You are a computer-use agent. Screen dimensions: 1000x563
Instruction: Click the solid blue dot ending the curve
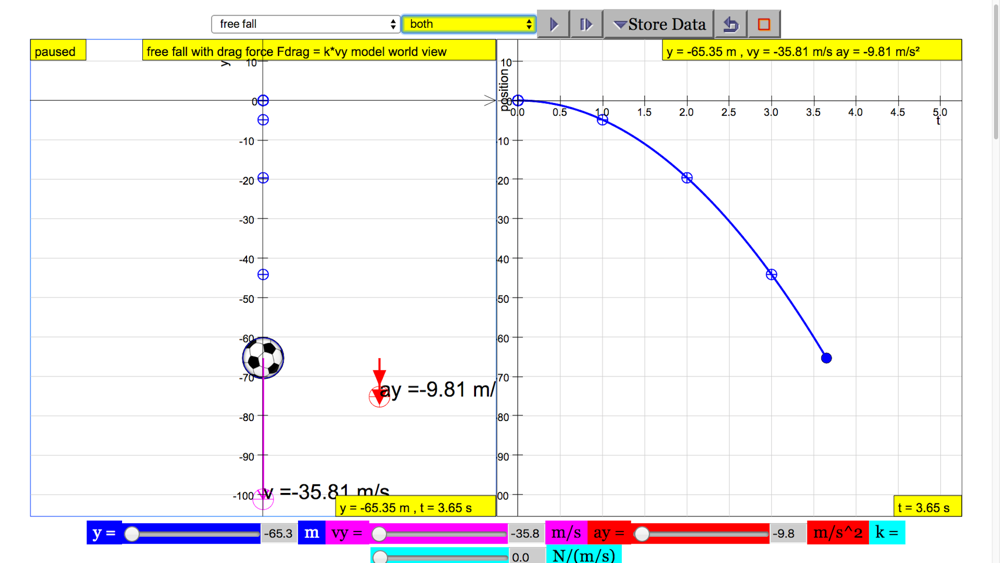826,358
